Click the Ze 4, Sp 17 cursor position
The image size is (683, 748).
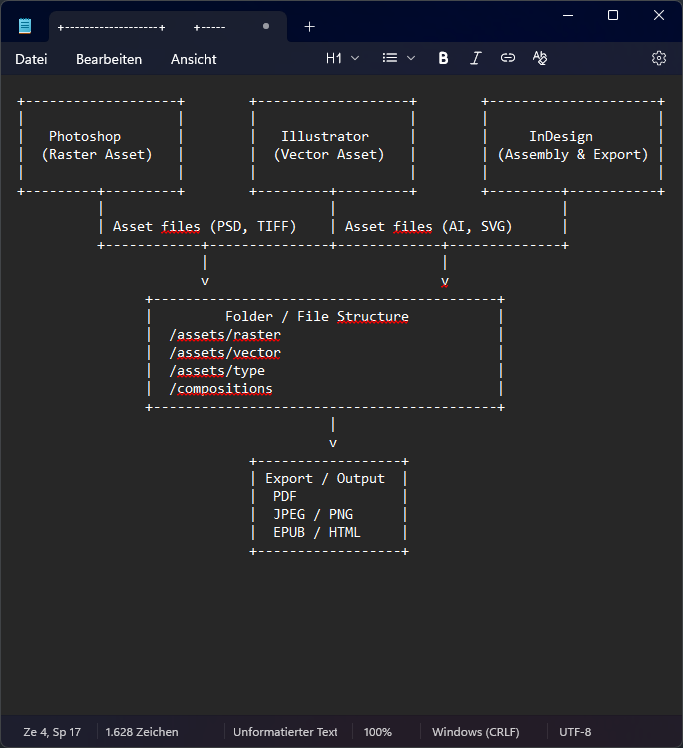(x=52, y=732)
